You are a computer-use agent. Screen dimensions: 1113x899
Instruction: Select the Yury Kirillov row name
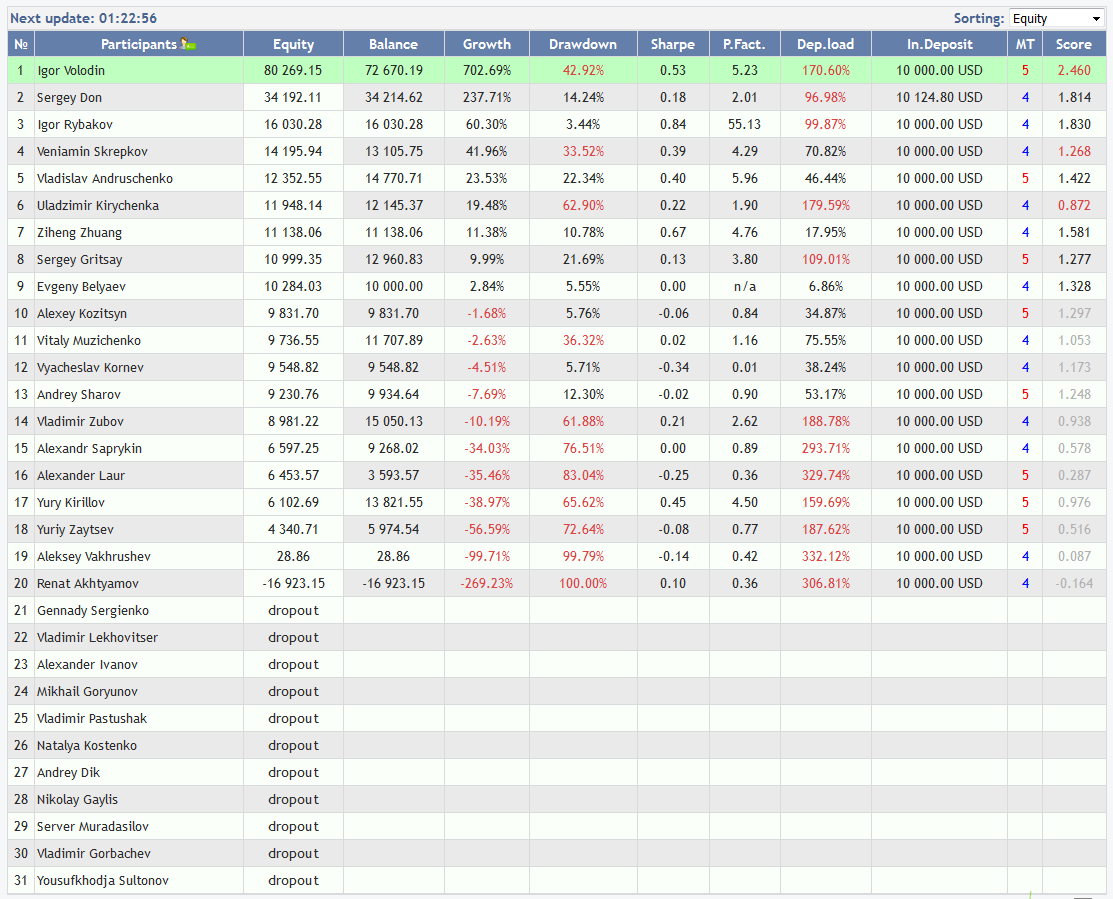(x=71, y=502)
